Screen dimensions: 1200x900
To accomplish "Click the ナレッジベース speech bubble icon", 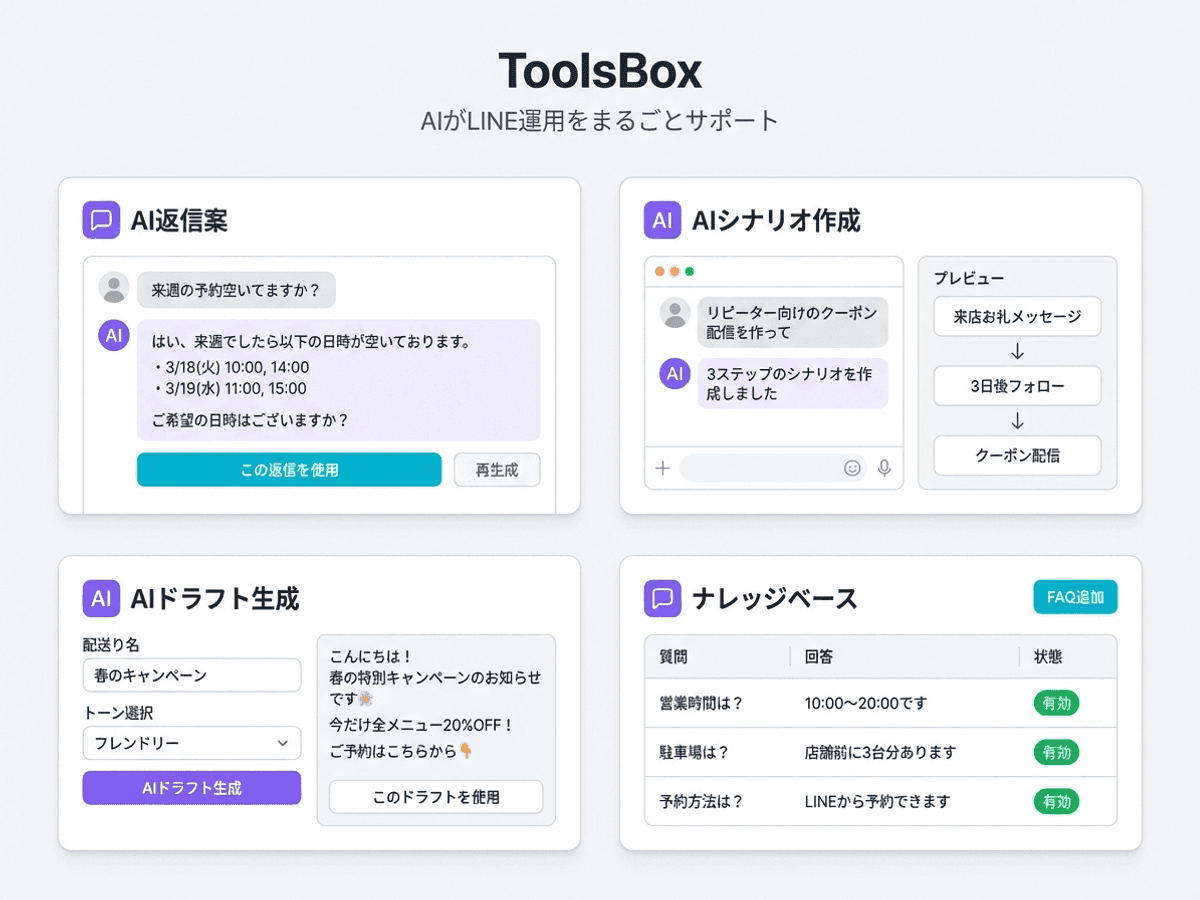I will click(661, 597).
